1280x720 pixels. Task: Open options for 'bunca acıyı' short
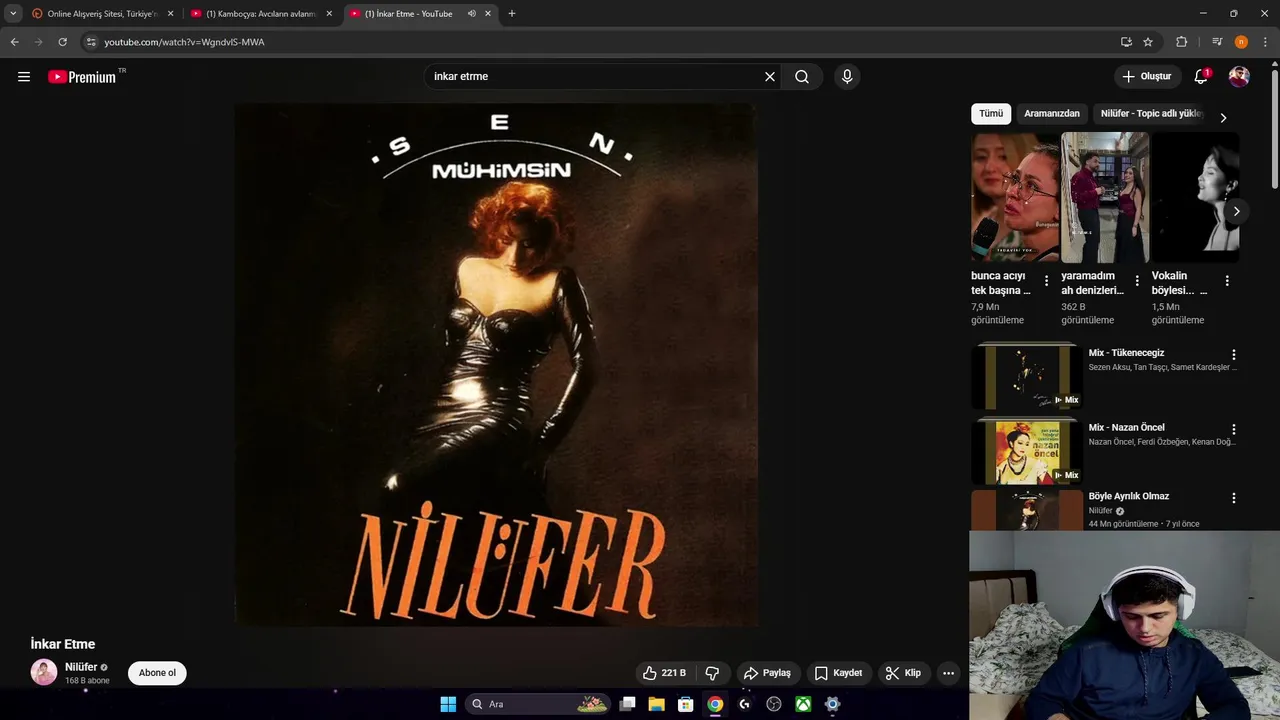click(1046, 281)
